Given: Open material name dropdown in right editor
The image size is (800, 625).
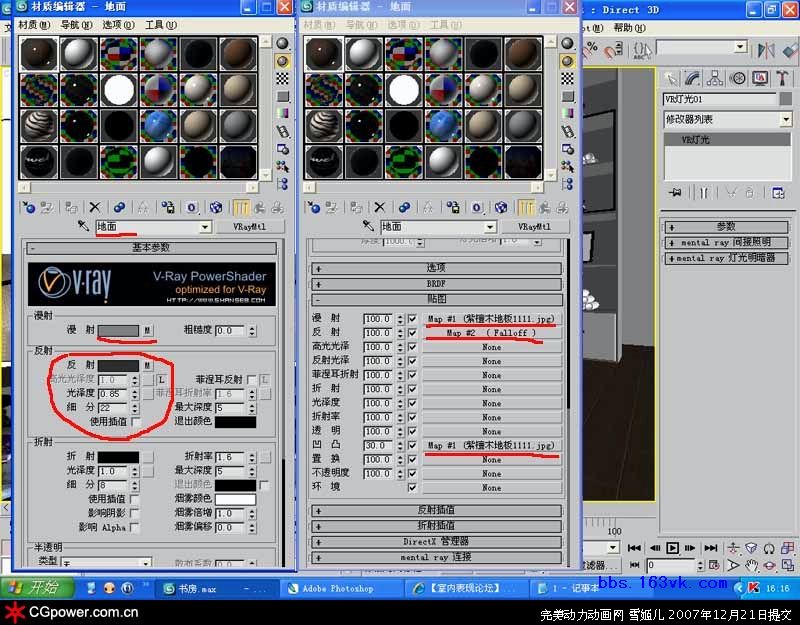Looking at the screenshot, I should click(490, 227).
